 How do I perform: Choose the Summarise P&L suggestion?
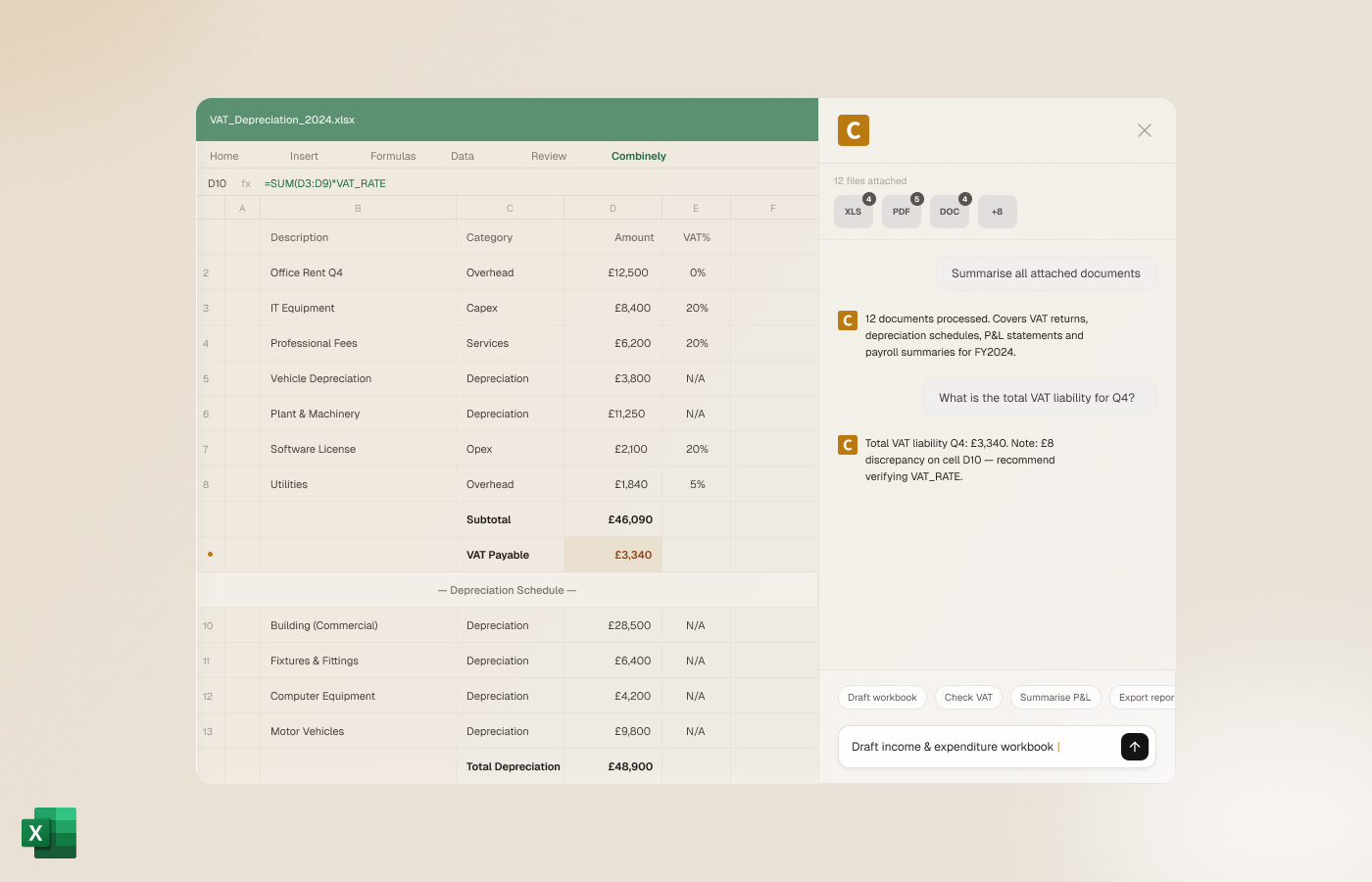[x=1054, y=698]
